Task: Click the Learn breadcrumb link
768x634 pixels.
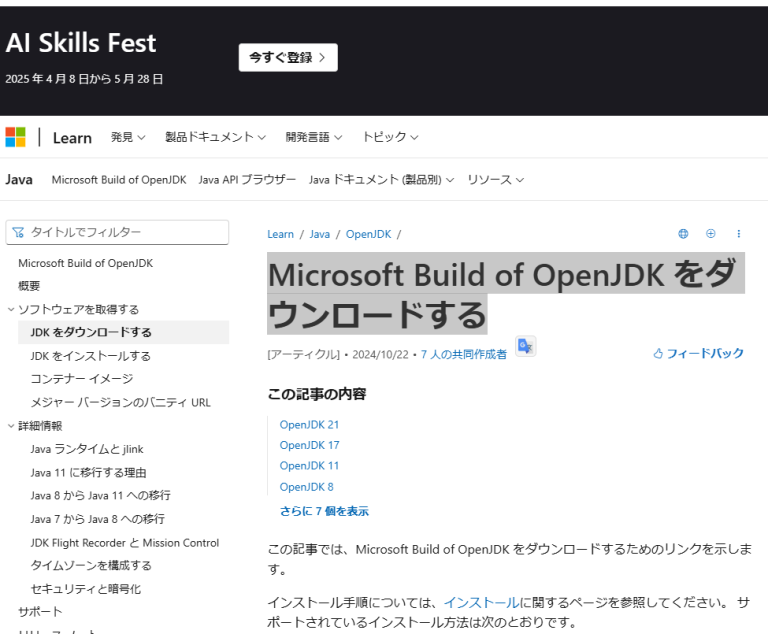Action: click(280, 234)
